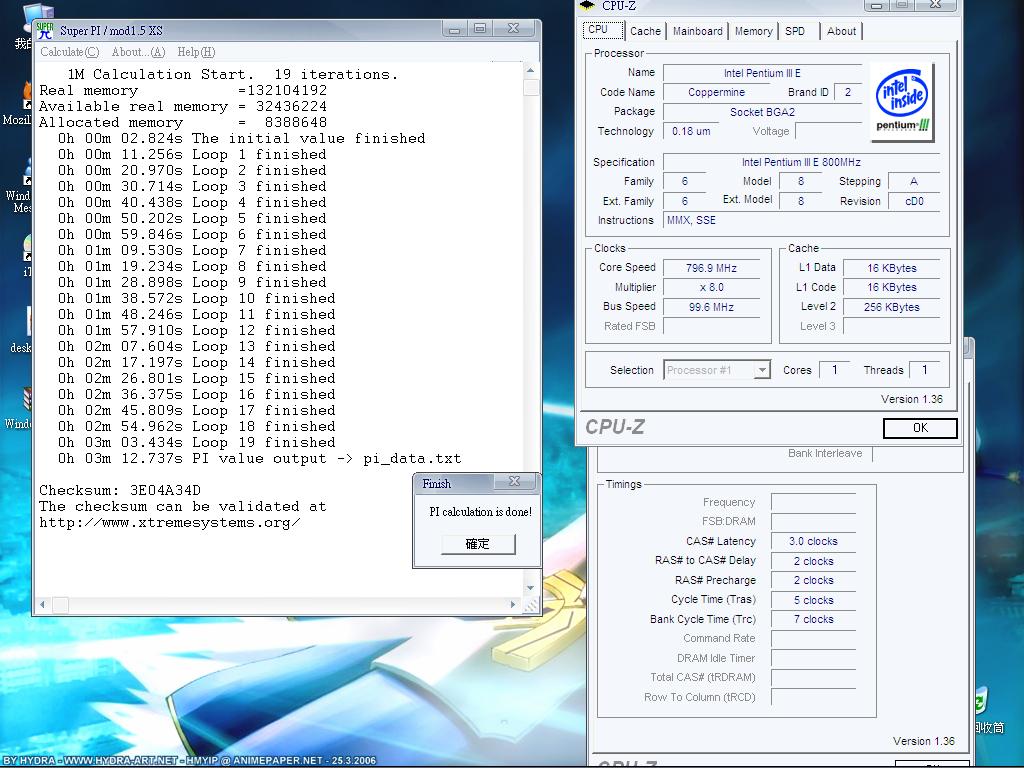Click the Checksum: 3E04A34D line
1024x768 pixels.
(x=120, y=490)
